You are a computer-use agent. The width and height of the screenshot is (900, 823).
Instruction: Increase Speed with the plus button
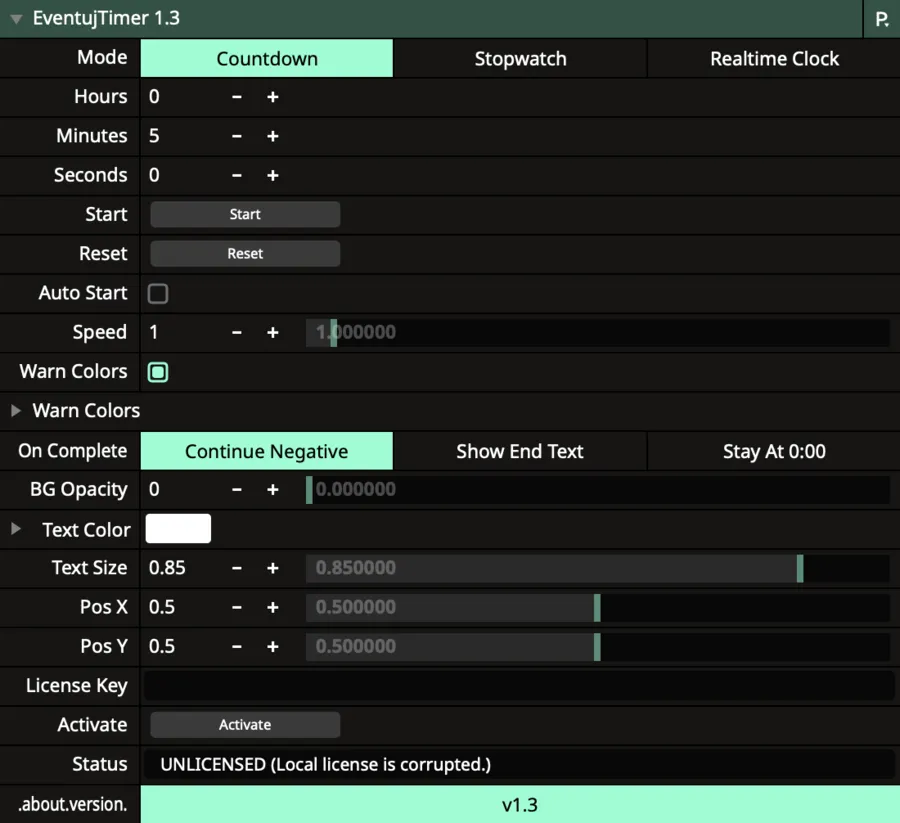point(273,332)
